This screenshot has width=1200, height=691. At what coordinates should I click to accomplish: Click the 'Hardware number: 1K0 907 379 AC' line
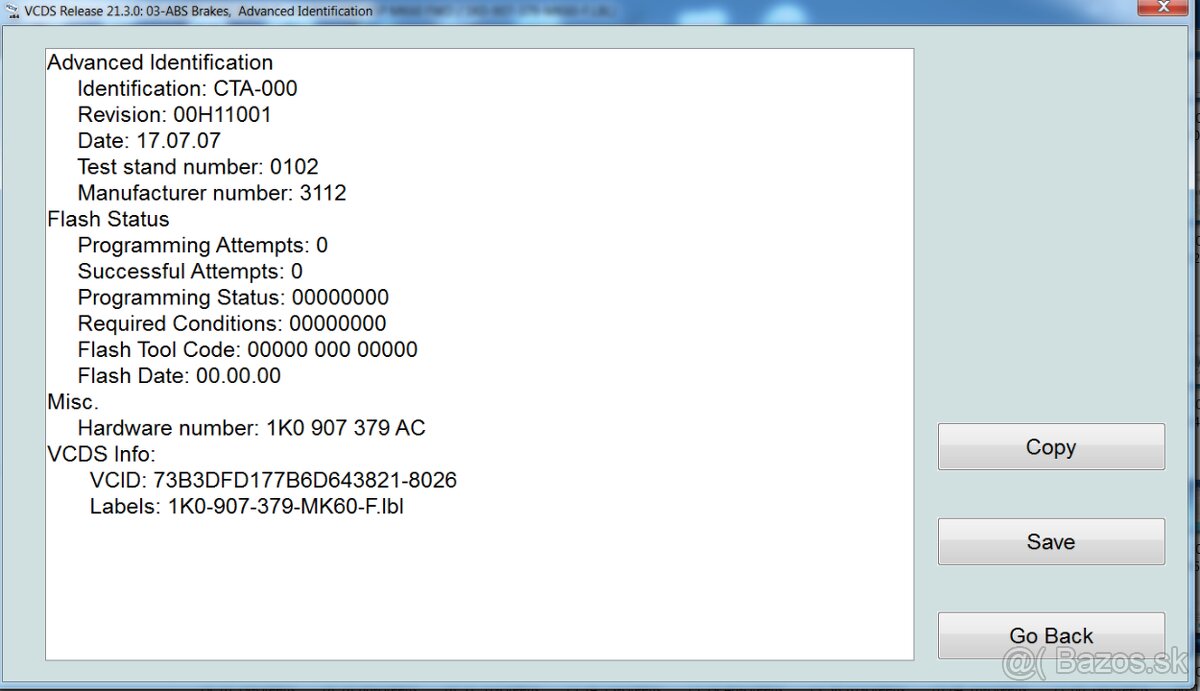251,427
